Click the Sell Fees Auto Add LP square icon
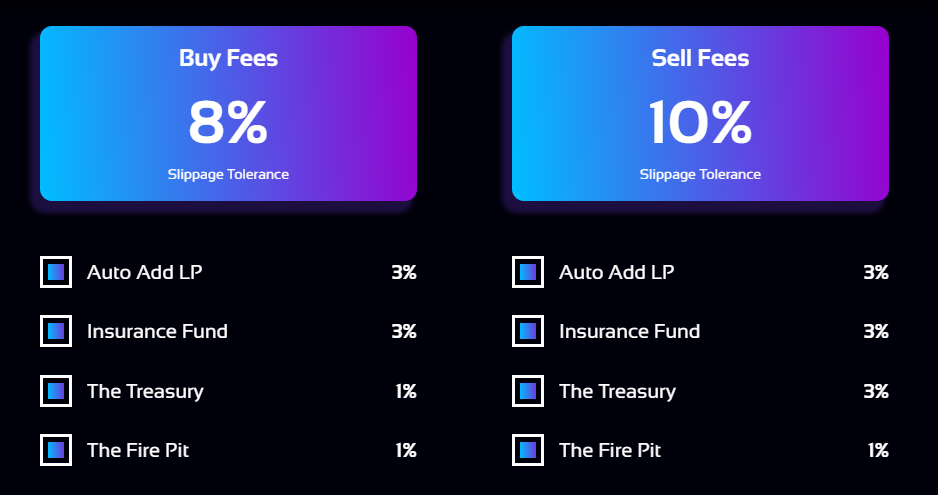 [528, 272]
